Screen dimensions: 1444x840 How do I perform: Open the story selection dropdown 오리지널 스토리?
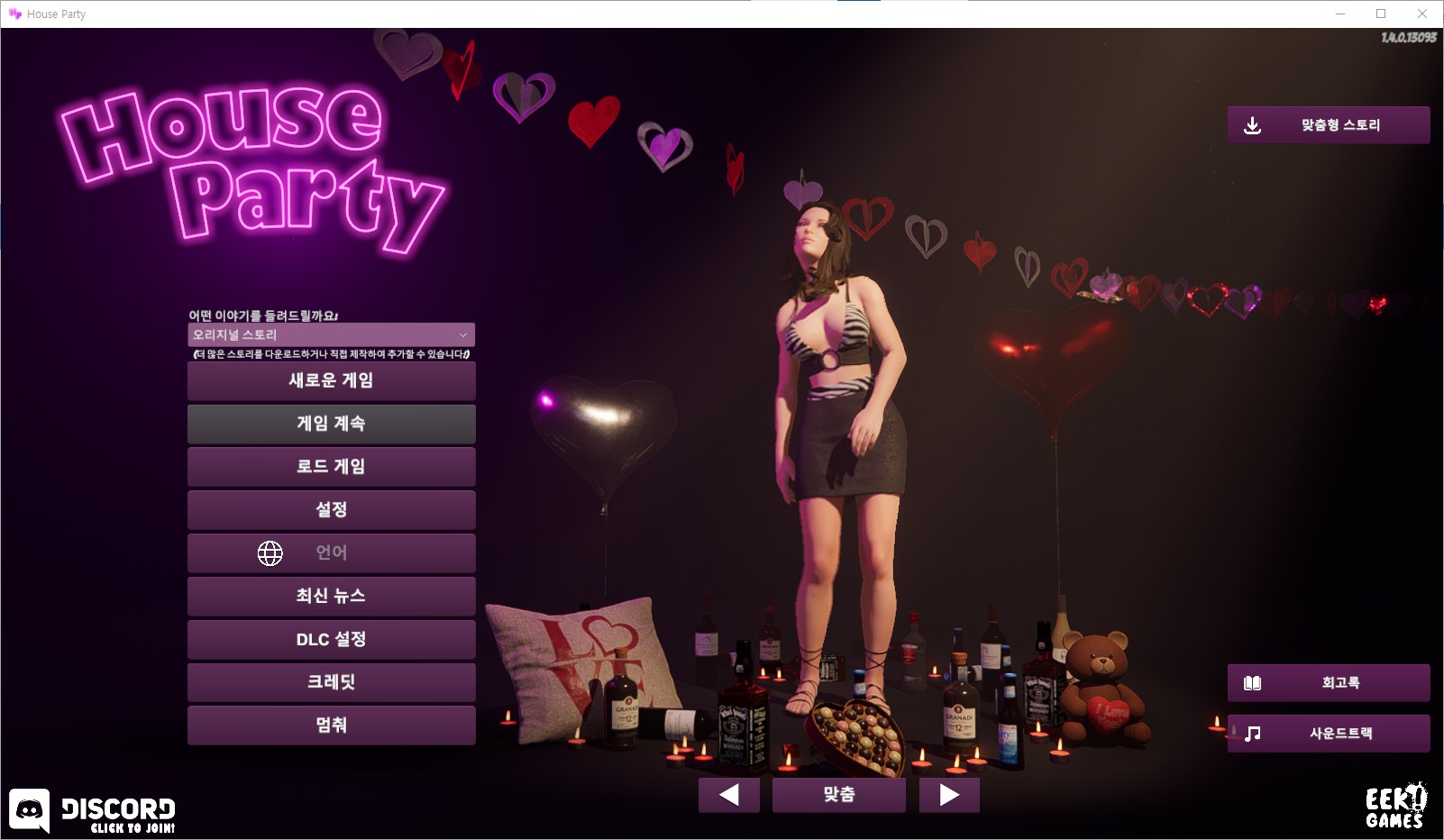pyautogui.click(x=331, y=334)
